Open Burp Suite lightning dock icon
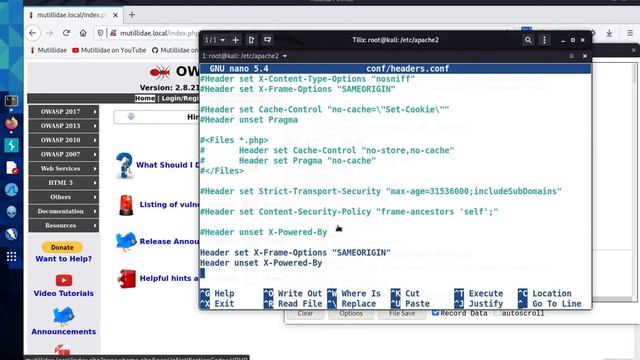This screenshot has width=640, height=360. click(x=11, y=145)
